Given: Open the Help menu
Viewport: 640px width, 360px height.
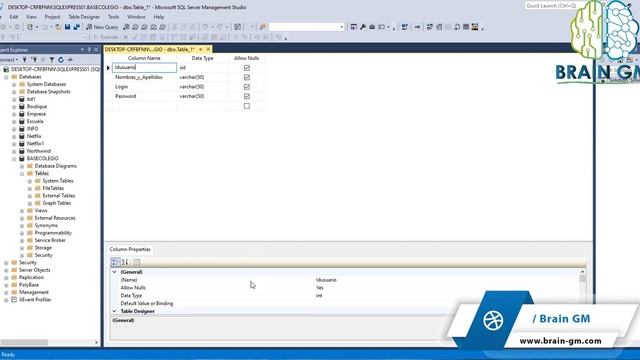Looking at the screenshot, I should click(x=159, y=17).
